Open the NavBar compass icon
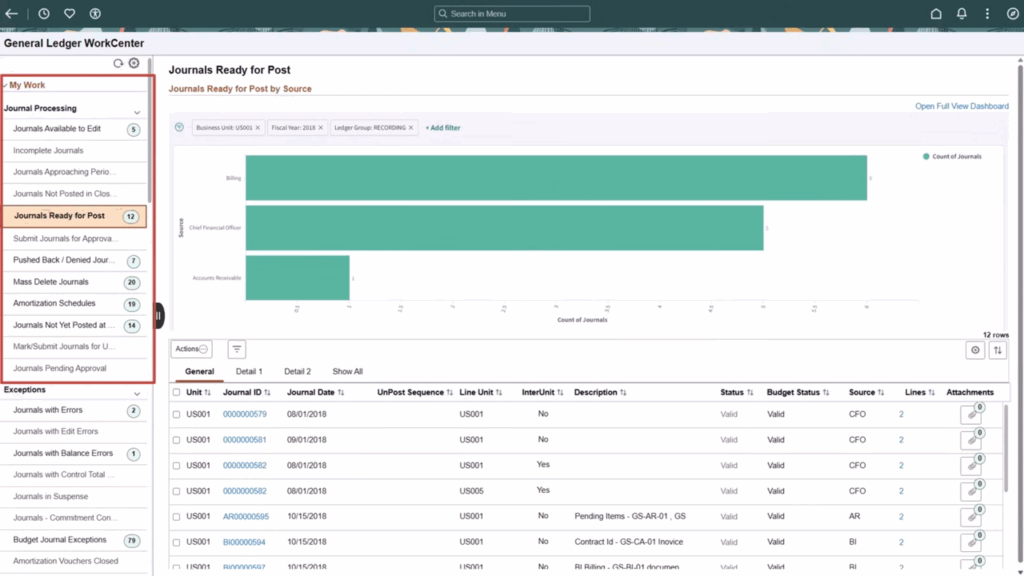This screenshot has width=1024, height=576. coord(1011,14)
